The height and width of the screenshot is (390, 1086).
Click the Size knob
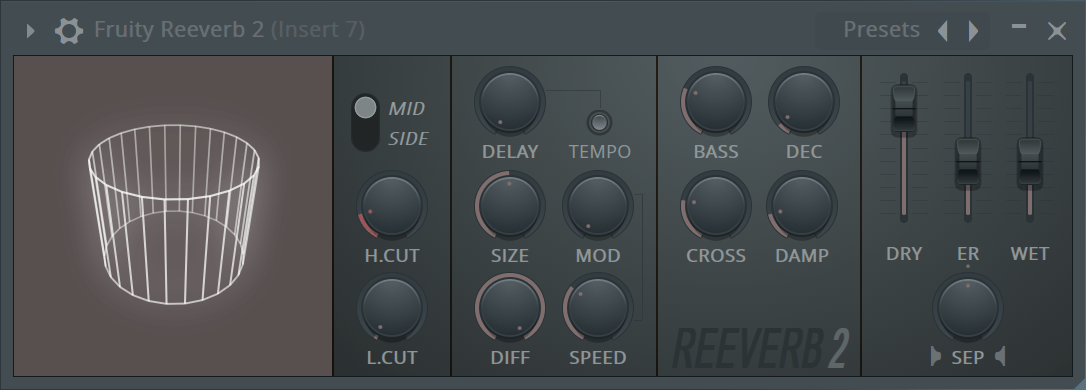510,206
